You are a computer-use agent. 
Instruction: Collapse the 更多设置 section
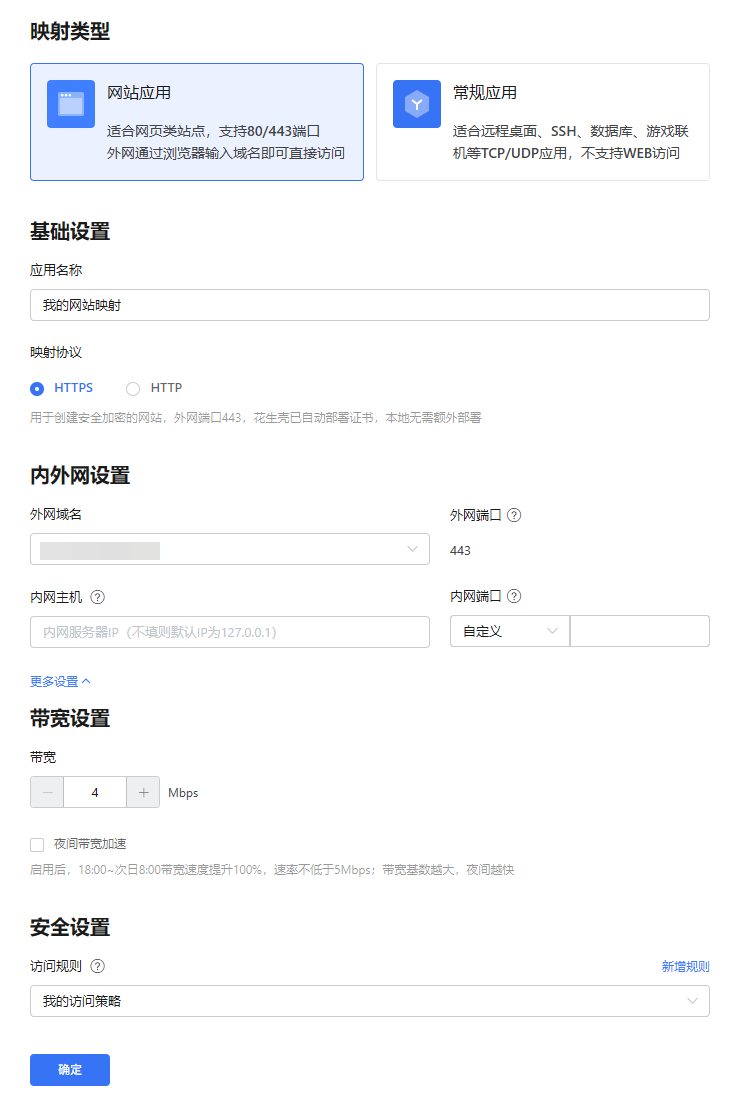pos(60,682)
